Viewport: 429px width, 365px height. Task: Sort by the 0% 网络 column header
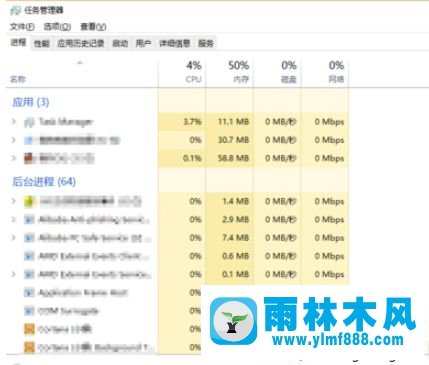[x=325, y=73]
